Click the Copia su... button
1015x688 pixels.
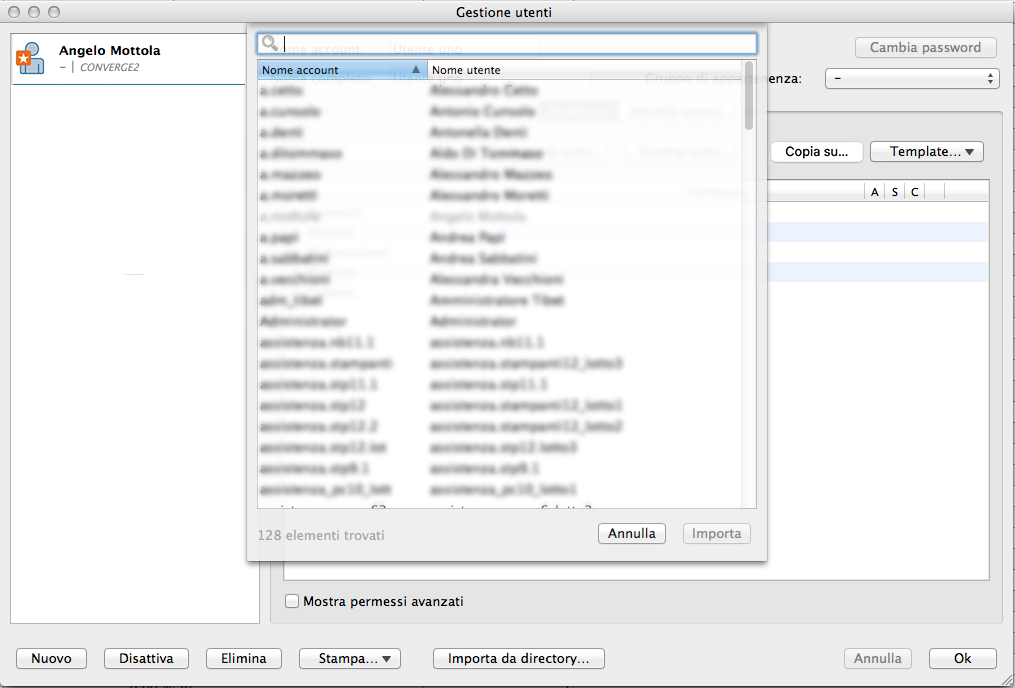tap(816, 152)
